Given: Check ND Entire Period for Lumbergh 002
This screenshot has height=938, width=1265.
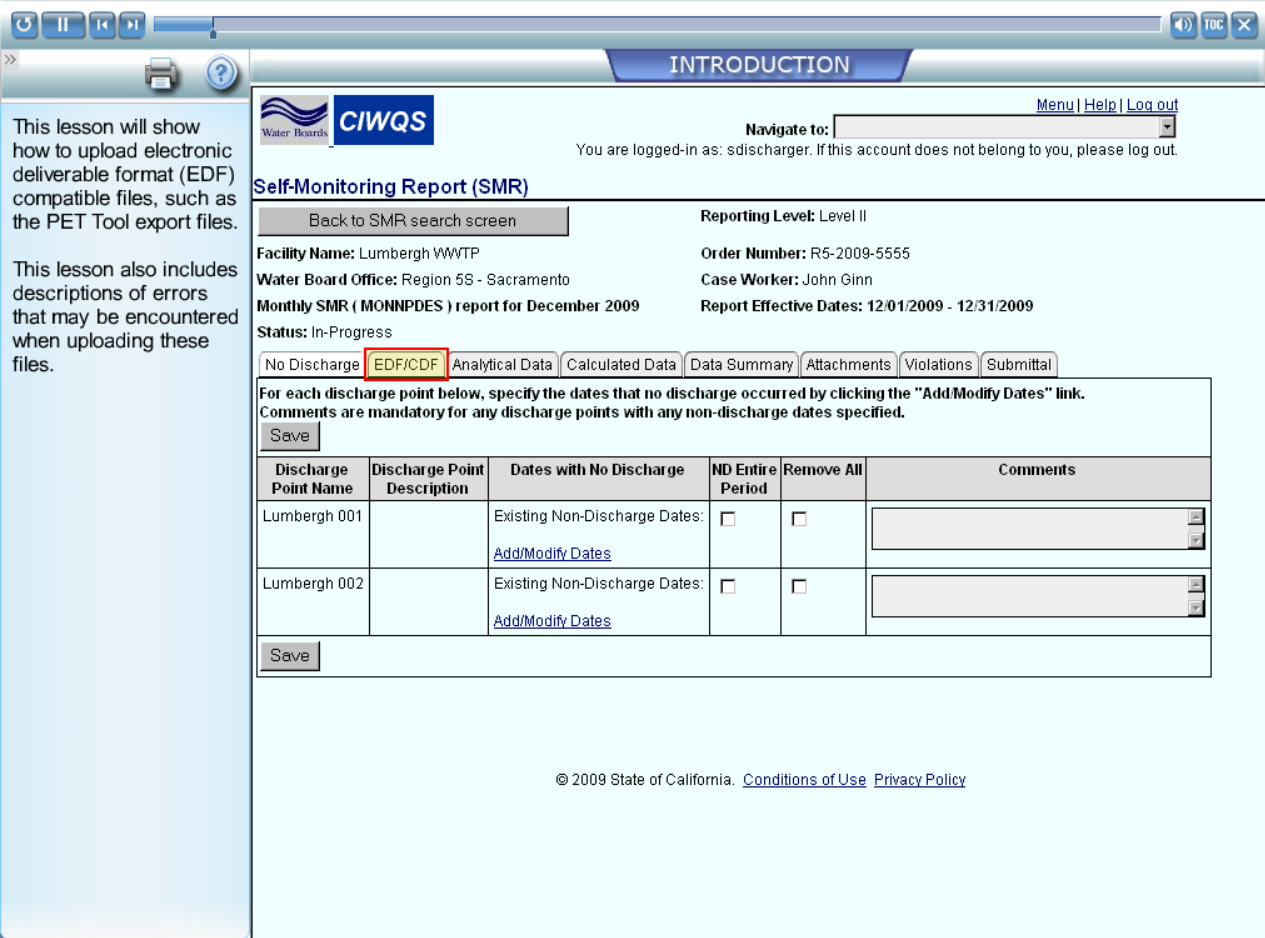Looking at the screenshot, I should pos(728,587).
